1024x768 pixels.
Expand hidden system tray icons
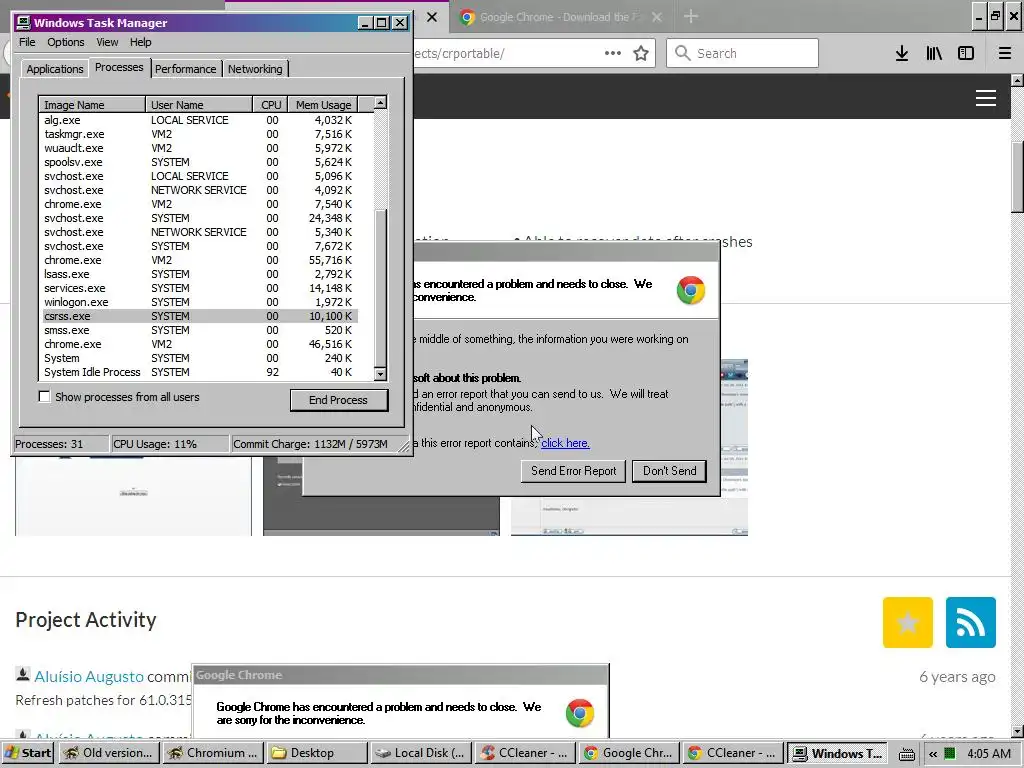pyautogui.click(x=933, y=754)
